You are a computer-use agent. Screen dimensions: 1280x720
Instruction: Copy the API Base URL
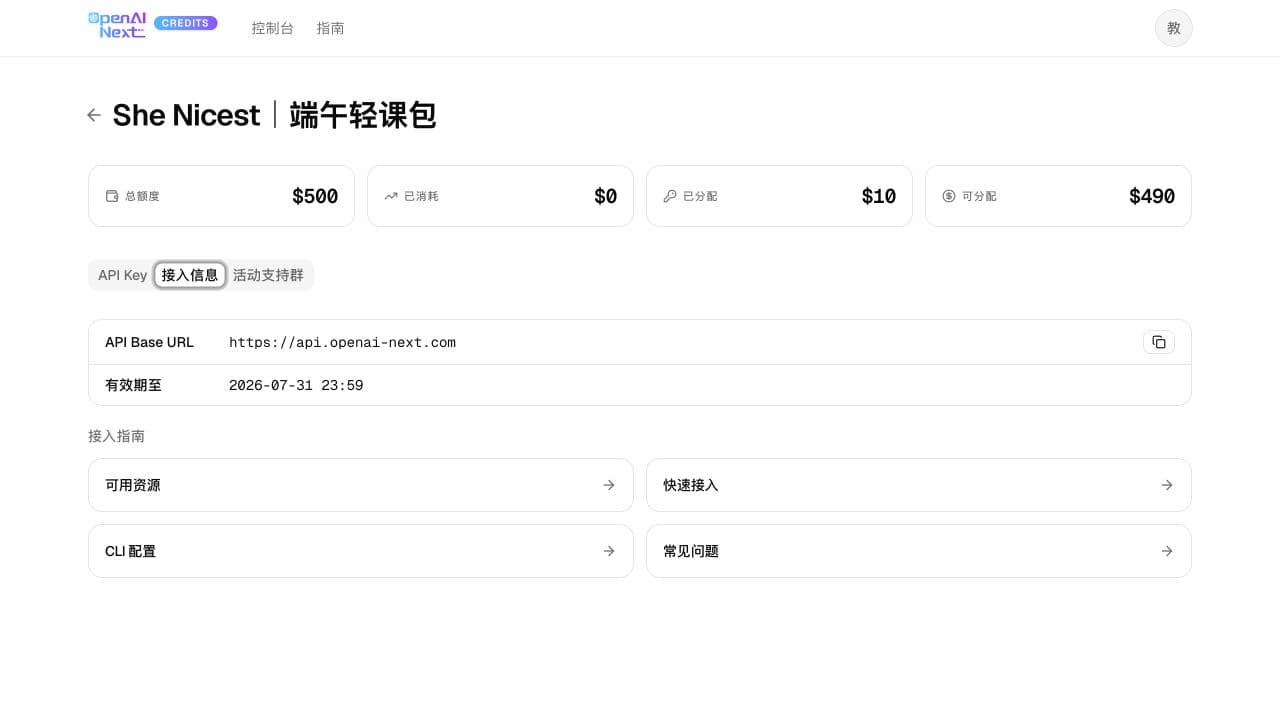(x=1159, y=342)
